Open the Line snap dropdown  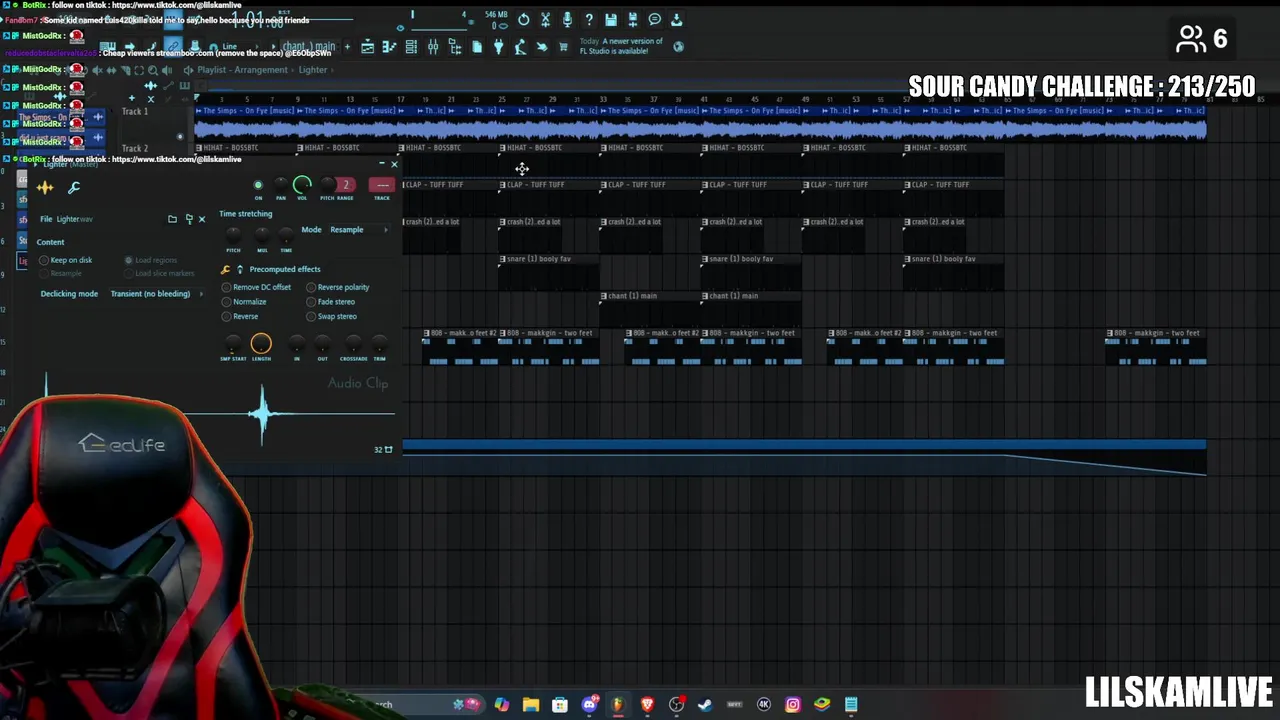click(x=238, y=46)
